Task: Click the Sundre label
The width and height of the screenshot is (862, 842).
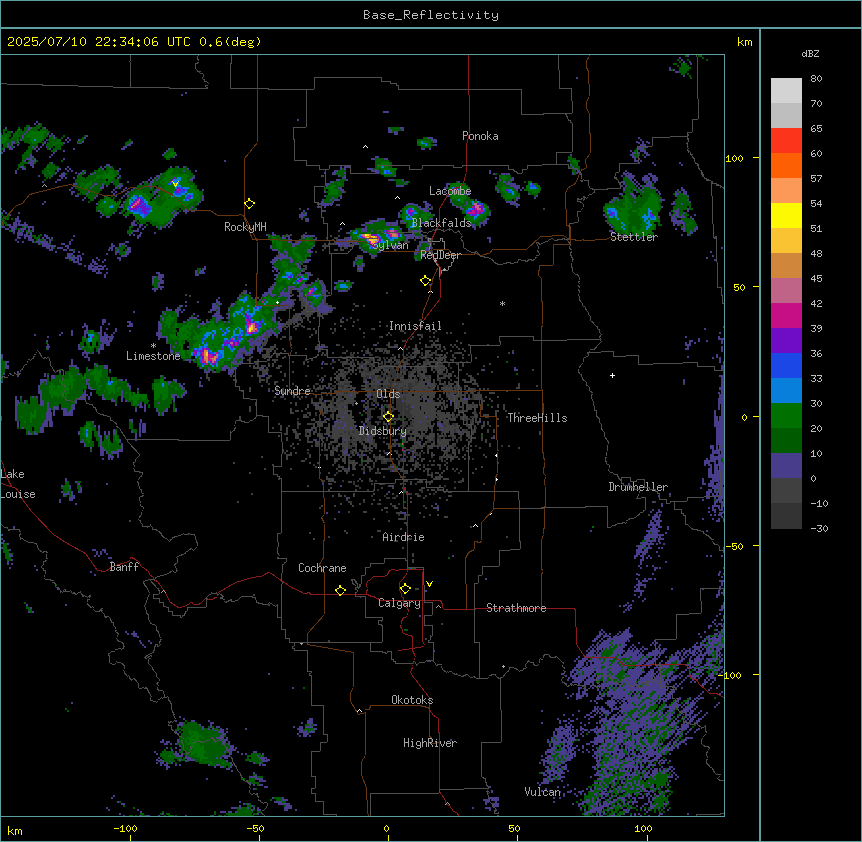Action: point(292,391)
